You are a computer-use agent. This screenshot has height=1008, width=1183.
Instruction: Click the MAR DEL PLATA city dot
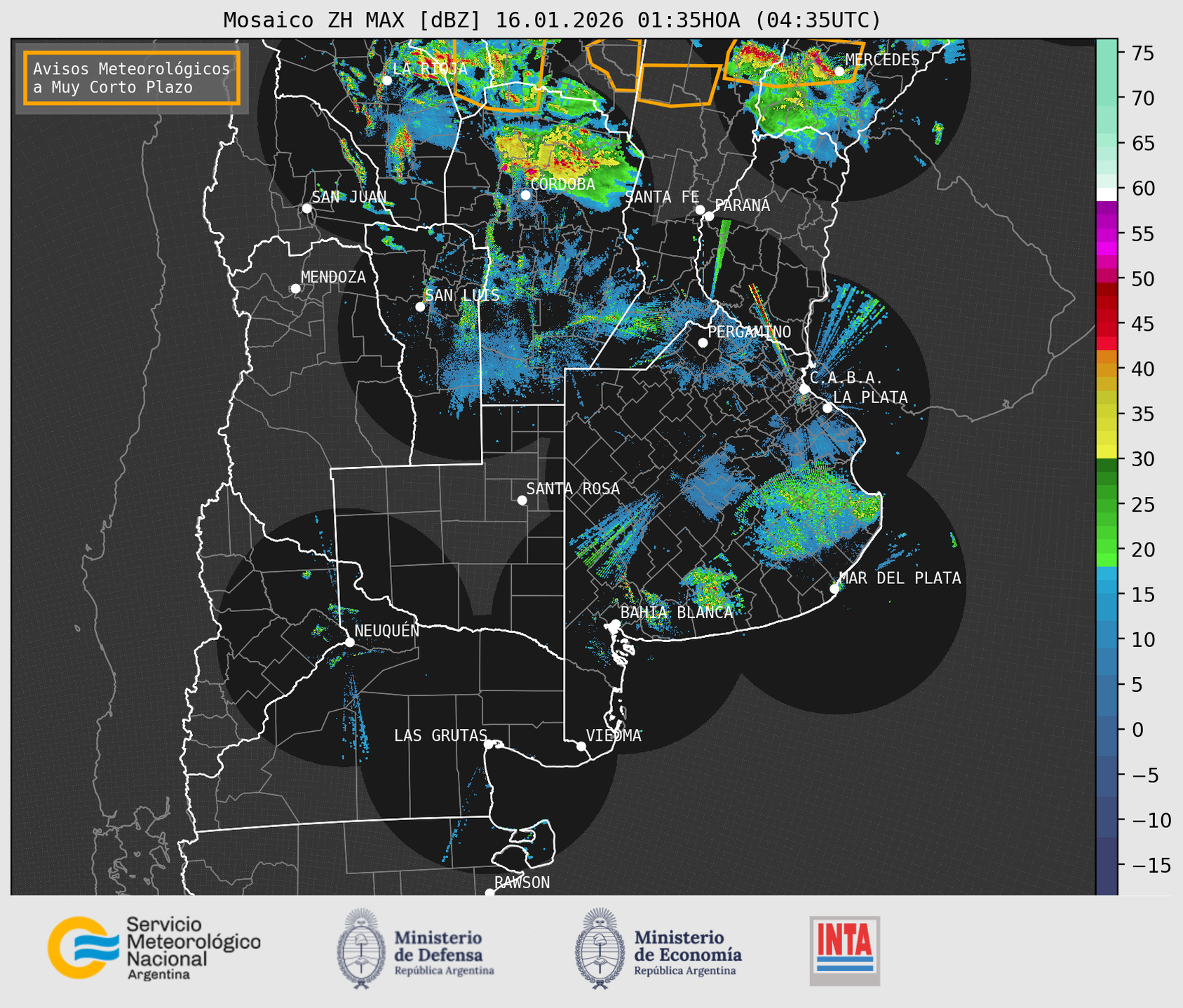834,589
